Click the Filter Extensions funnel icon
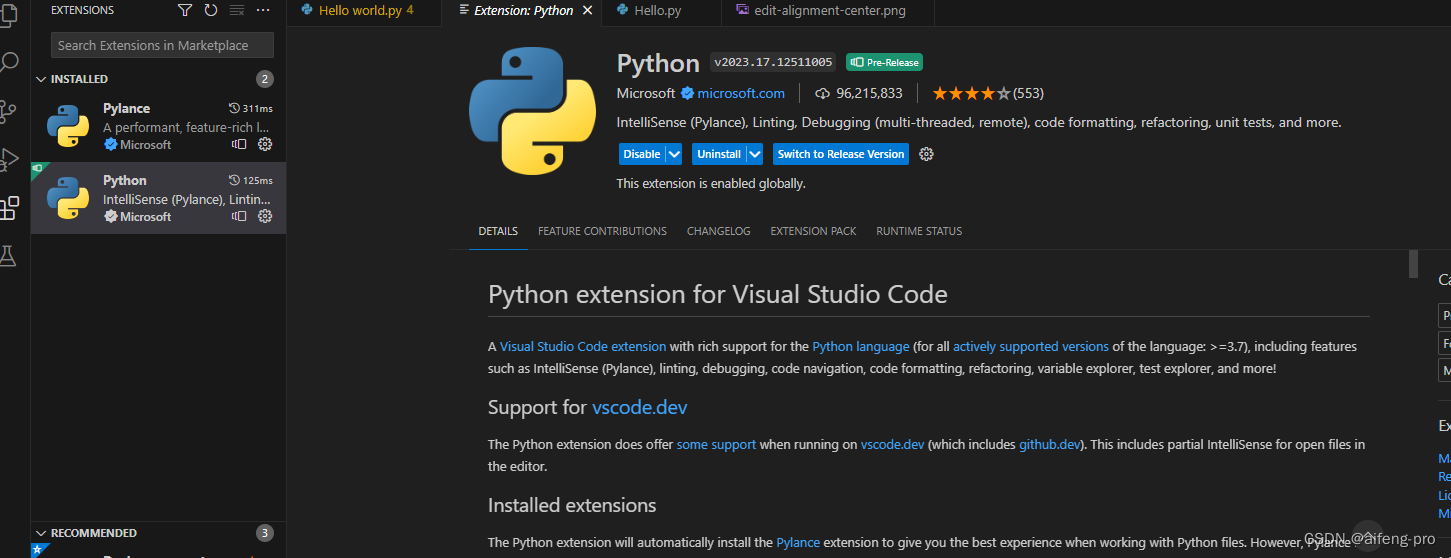The height and width of the screenshot is (558, 1451). (185, 10)
